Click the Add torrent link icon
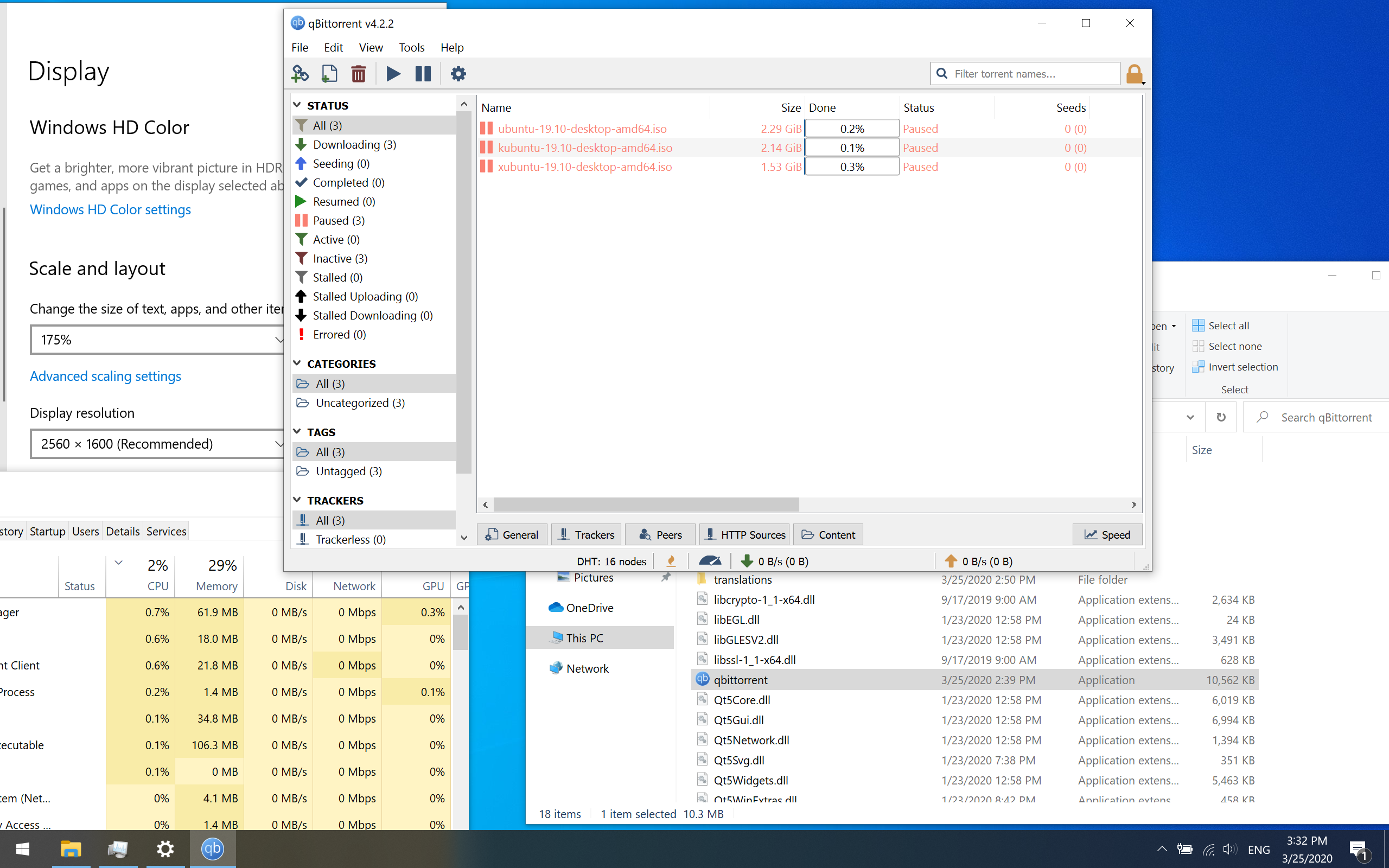Viewport: 1389px width, 868px height. click(x=300, y=73)
